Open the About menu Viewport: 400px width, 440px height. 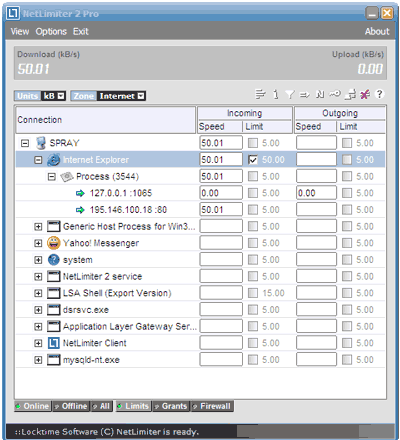[x=377, y=31]
